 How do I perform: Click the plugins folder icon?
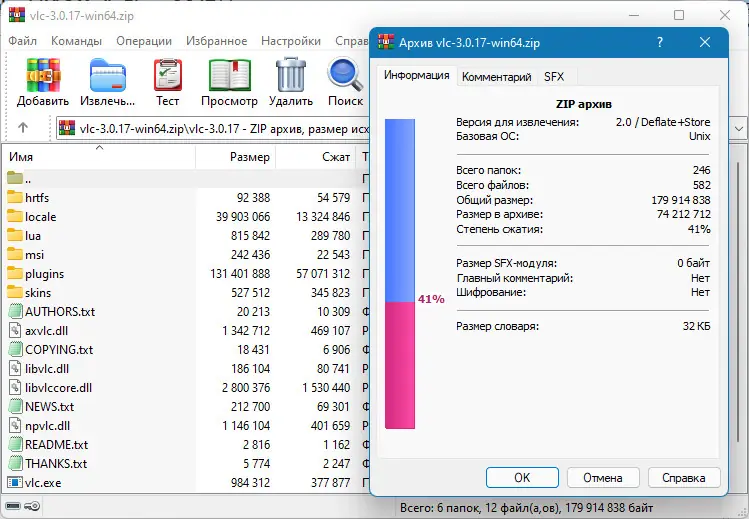tap(15, 273)
